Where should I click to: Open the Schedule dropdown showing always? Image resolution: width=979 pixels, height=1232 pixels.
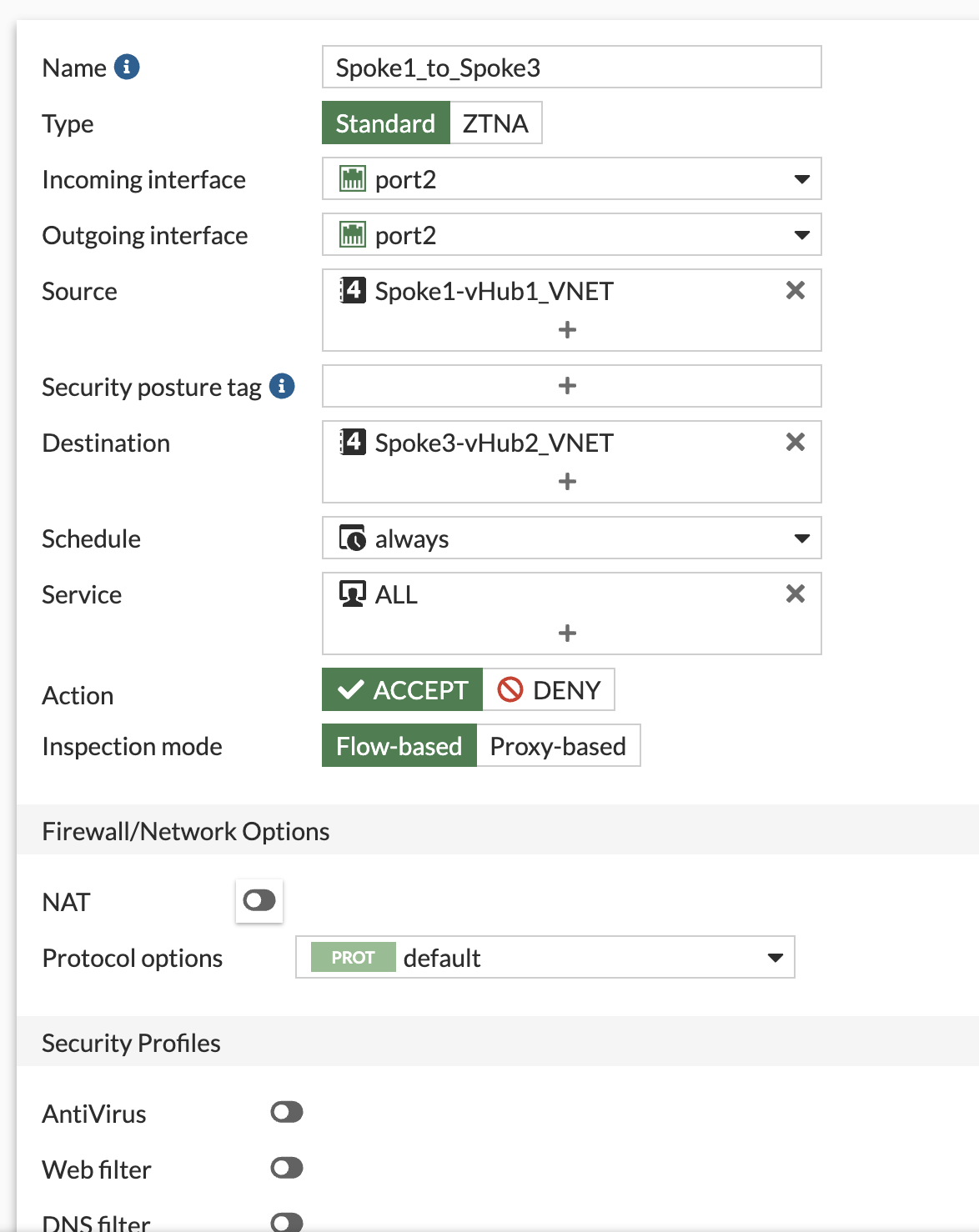tap(801, 538)
